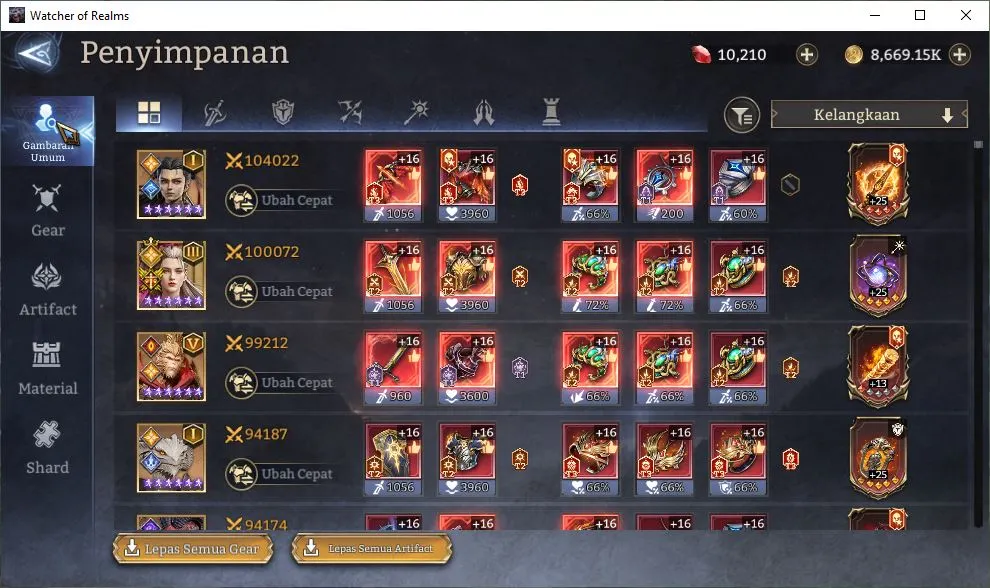This screenshot has width=990, height=588.
Task: Filter by praying-hands healer class tab
Action: (484, 113)
